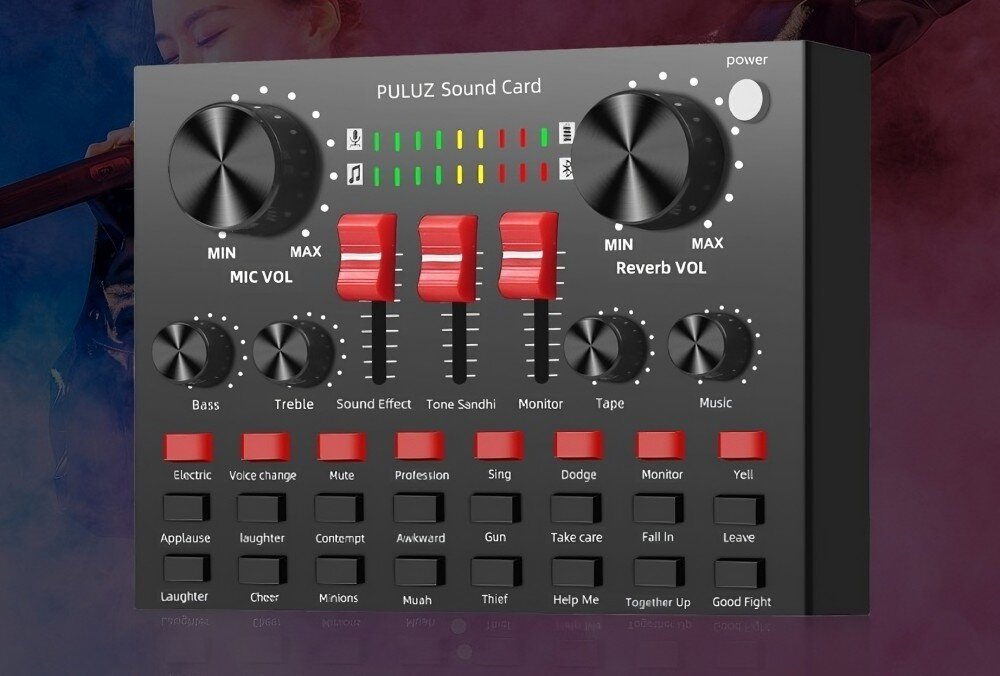Viewport: 1000px width, 676px height.
Task: Trigger the Awkward sound button
Action: click(418, 508)
